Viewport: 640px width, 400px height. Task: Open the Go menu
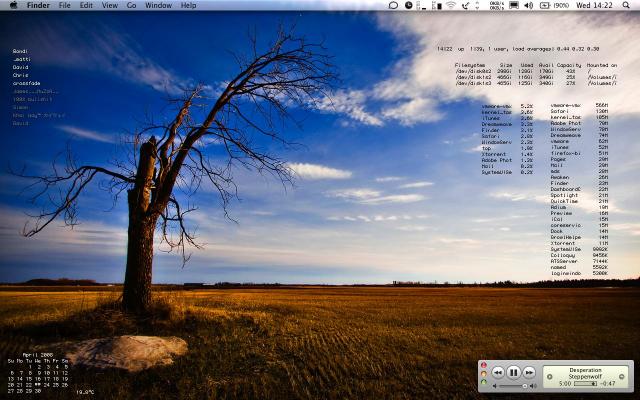131,5
